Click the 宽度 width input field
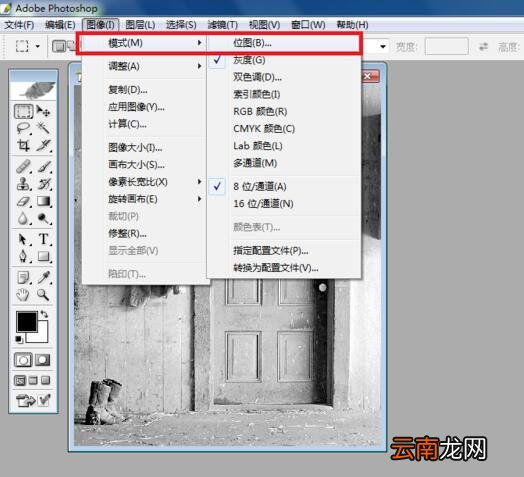 (x=446, y=46)
